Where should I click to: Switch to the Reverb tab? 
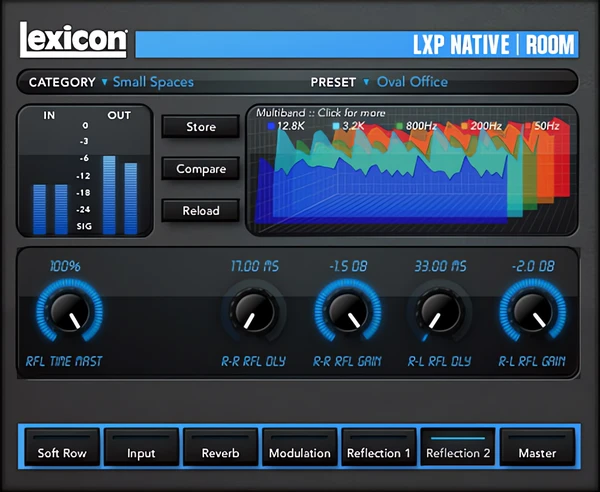220,447
